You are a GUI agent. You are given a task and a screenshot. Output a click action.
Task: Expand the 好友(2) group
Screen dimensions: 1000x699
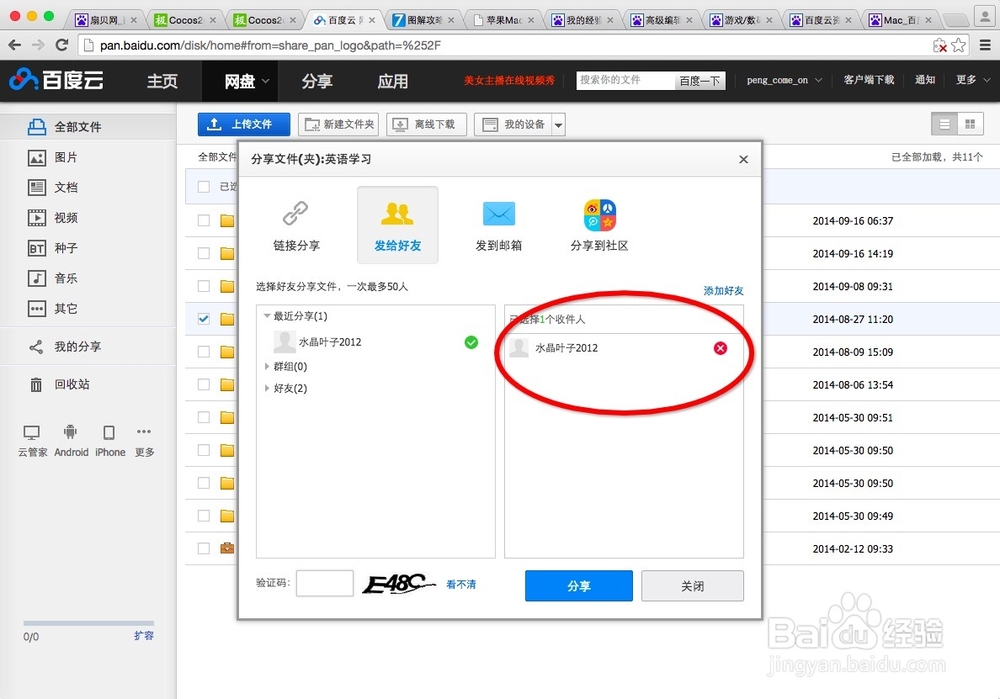pos(267,388)
